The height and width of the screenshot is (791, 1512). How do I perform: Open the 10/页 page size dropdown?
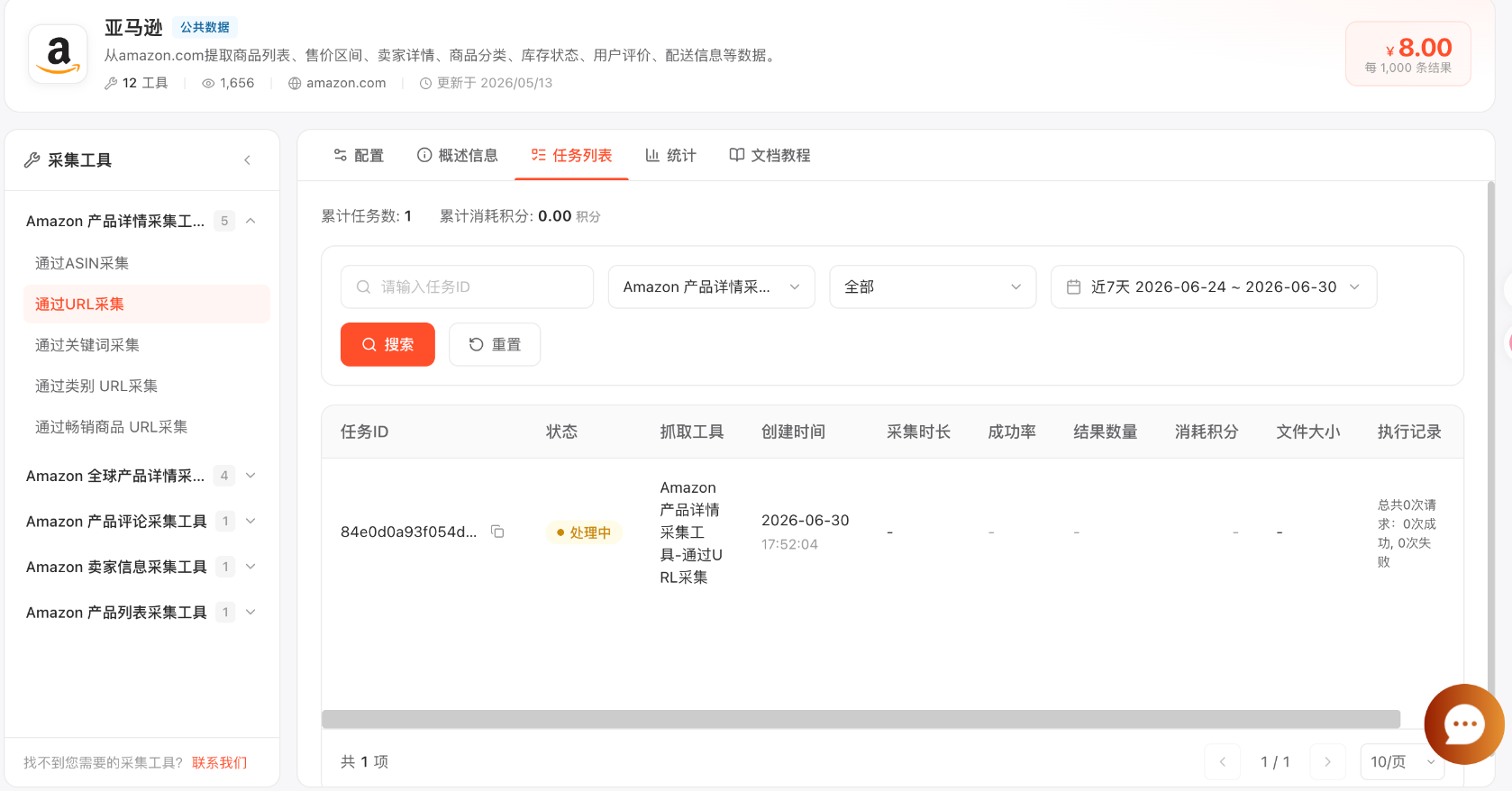coord(1402,762)
